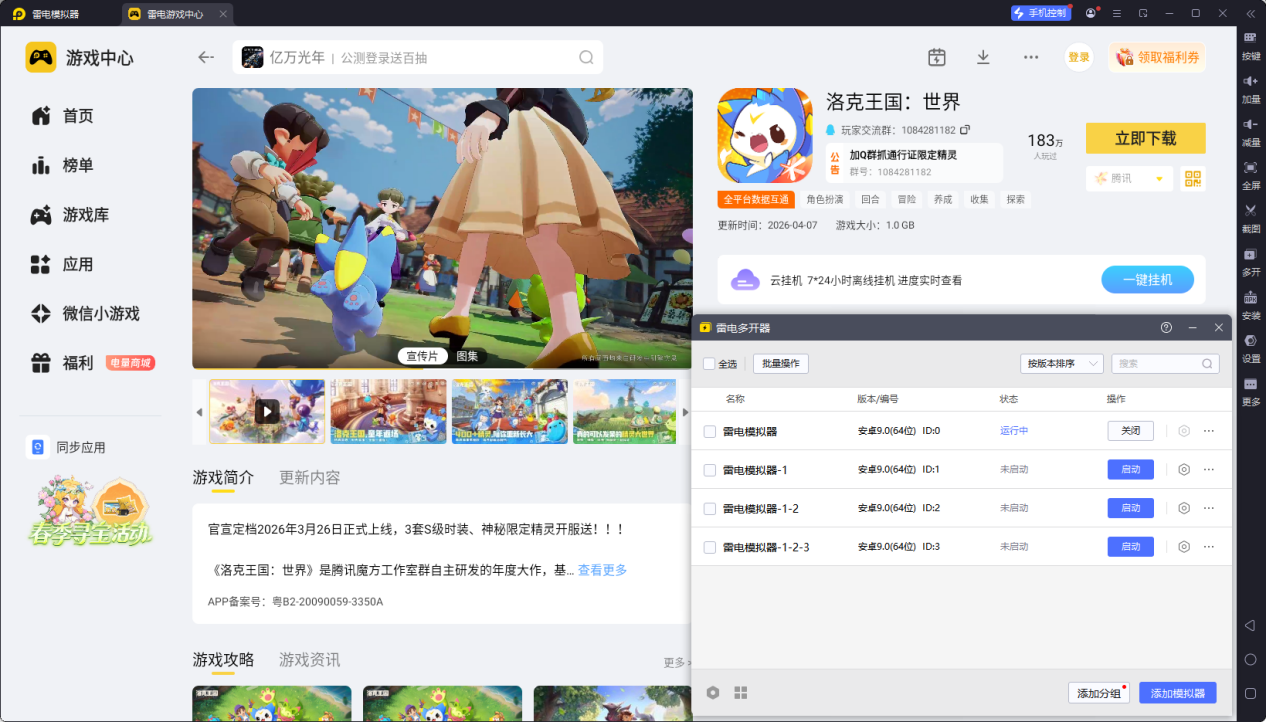Click 启动 for 雷电模拟器-1-2-3
1266x722 pixels.
(x=1130, y=547)
